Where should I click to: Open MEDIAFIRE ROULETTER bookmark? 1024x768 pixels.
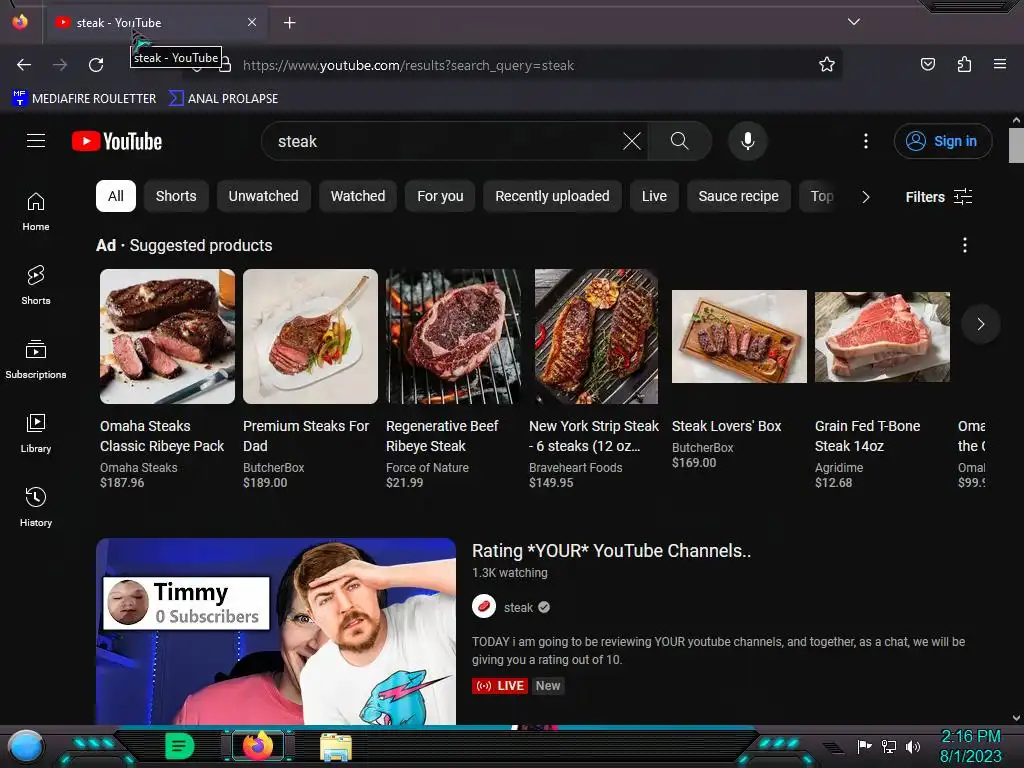point(84,99)
